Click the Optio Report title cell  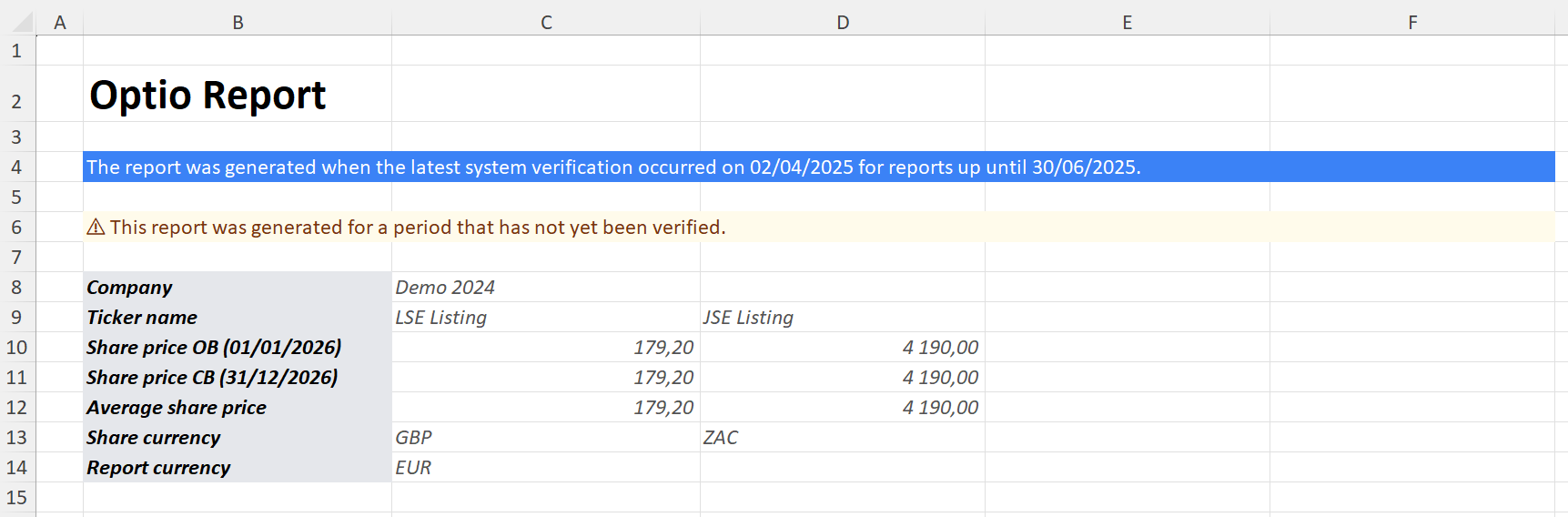238,94
